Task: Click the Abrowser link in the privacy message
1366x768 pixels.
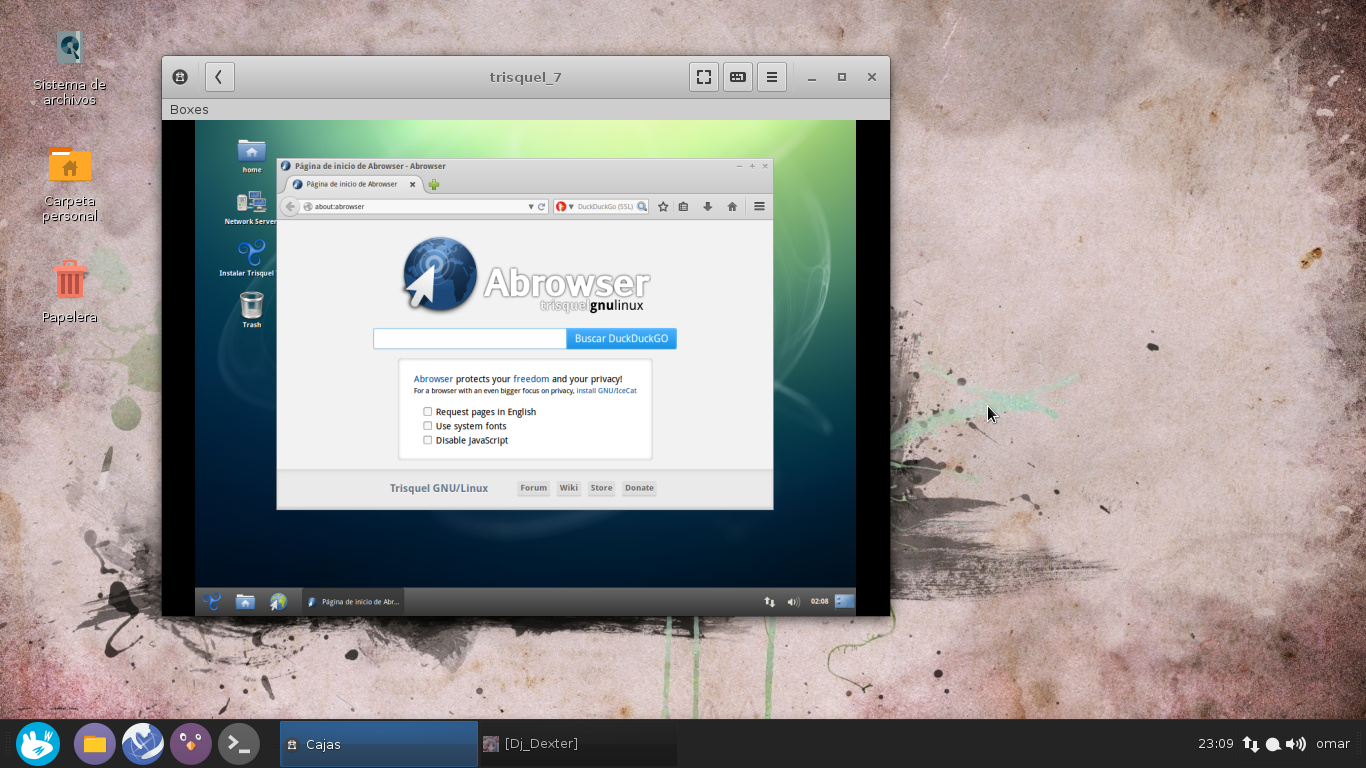Action: [433, 379]
